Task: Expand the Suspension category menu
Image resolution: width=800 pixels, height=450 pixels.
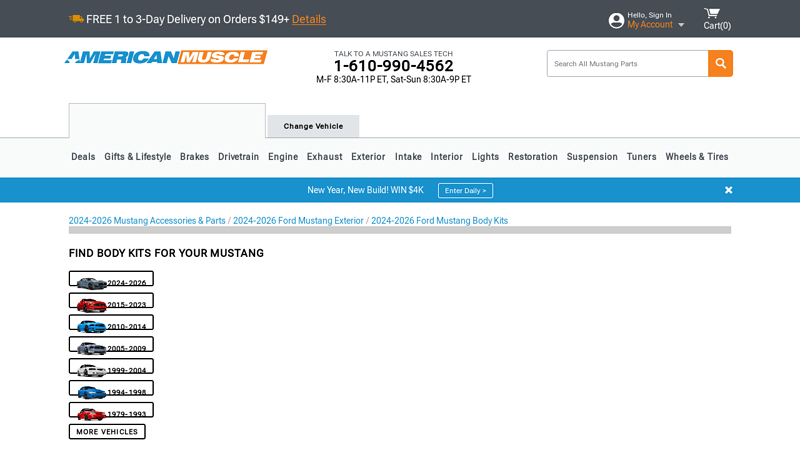Action: pos(592,157)
